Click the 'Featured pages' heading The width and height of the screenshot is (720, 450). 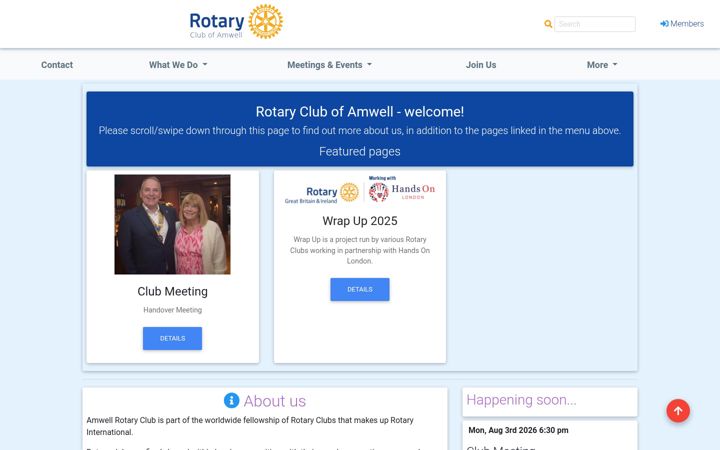(x=360, y=152)
